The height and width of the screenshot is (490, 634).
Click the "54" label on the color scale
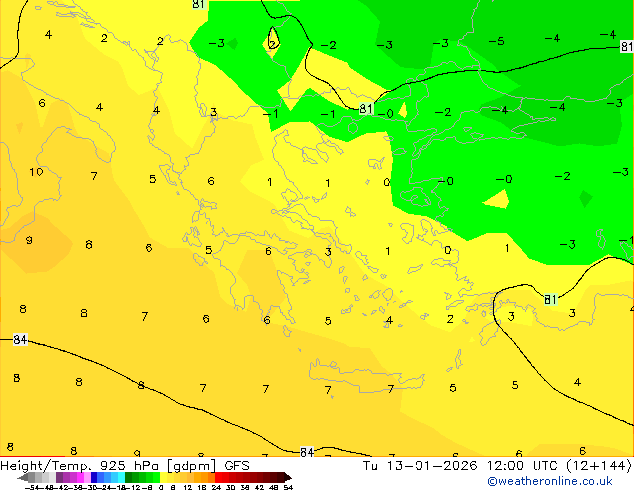[x=288, y=487]
